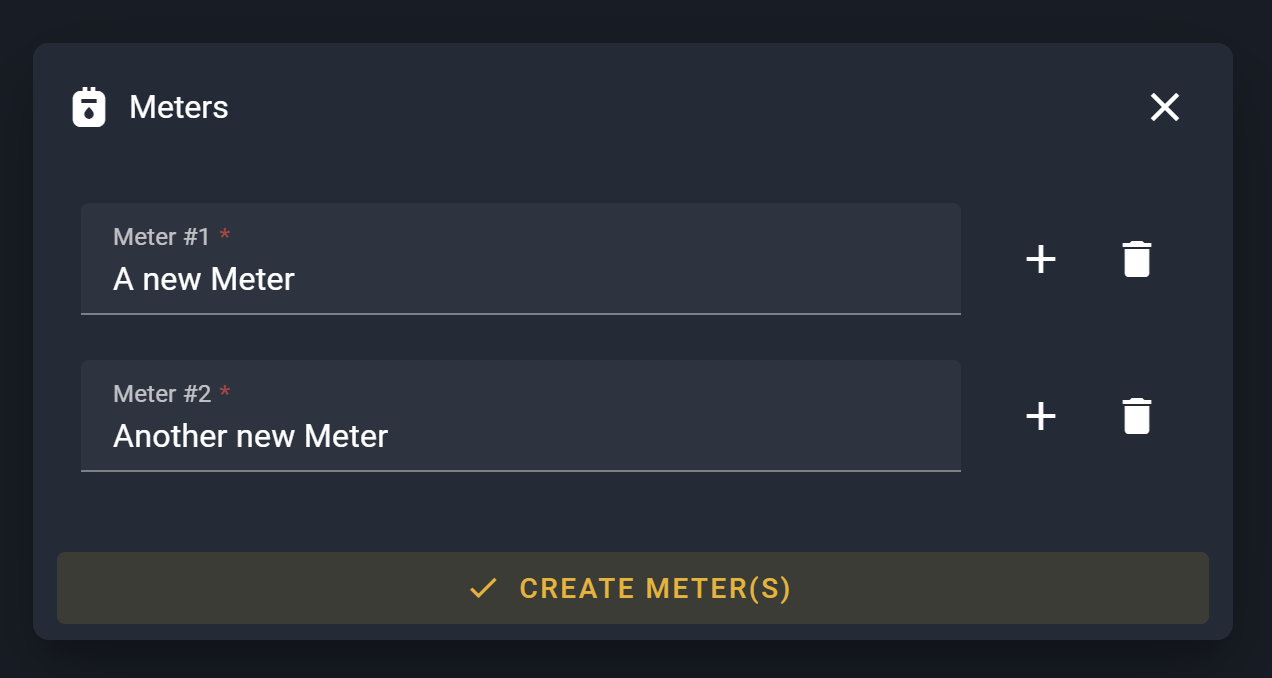This screenshot has width=1272, height=678.
Task: Click the meter device icon beside the Meters title
Action: (x=89, y=107)
